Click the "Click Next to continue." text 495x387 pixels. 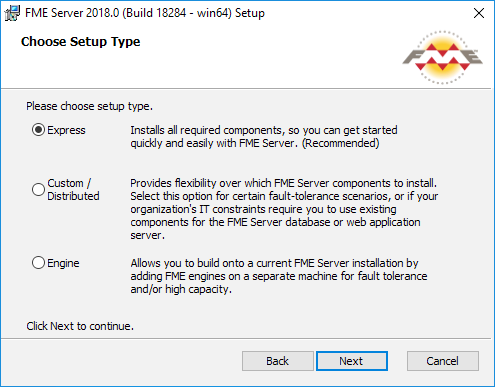[80, 326]
